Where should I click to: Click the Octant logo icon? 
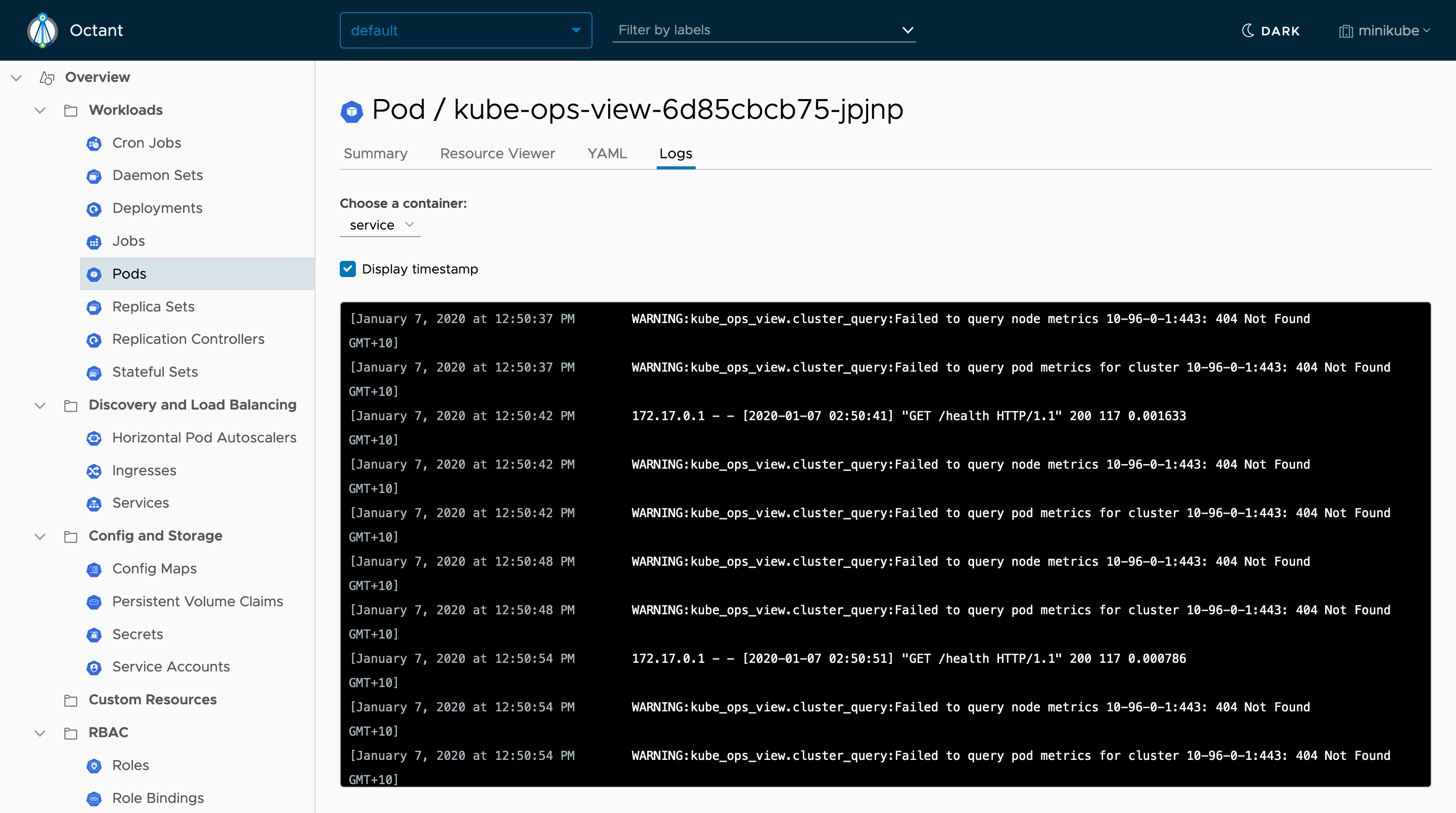click(x=42, y=30)
